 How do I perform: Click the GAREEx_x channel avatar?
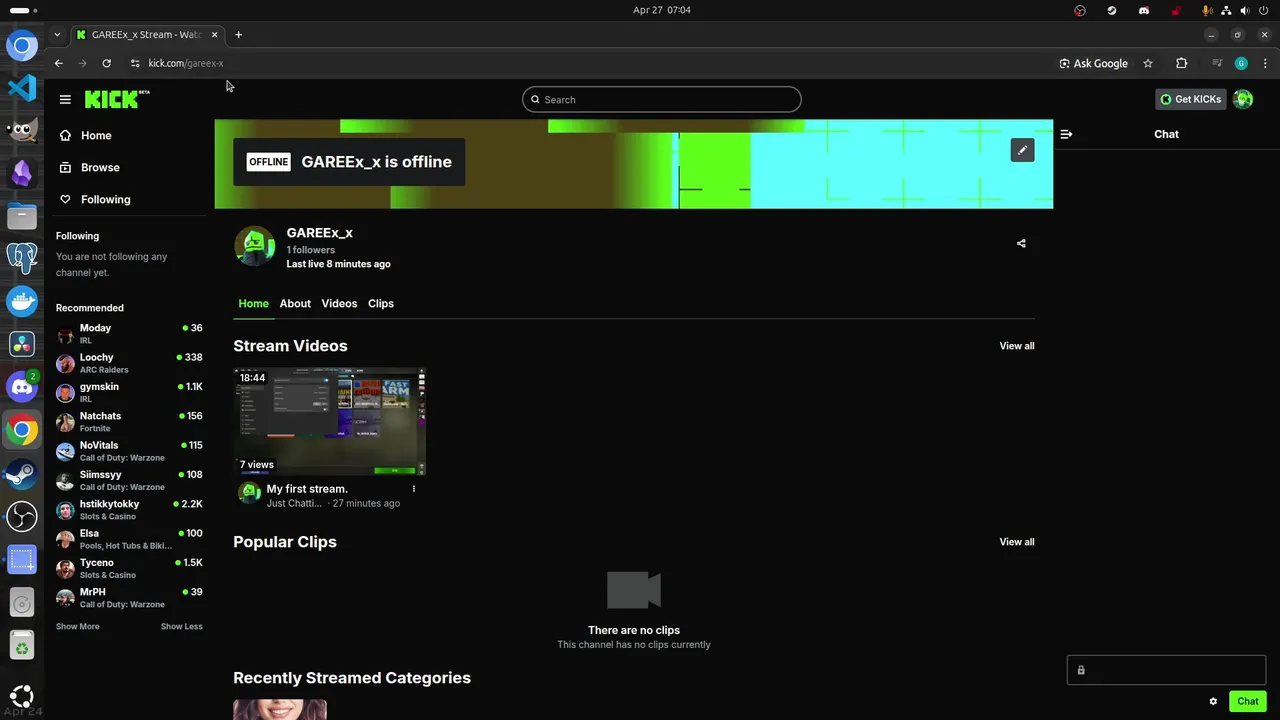point(254,247)
